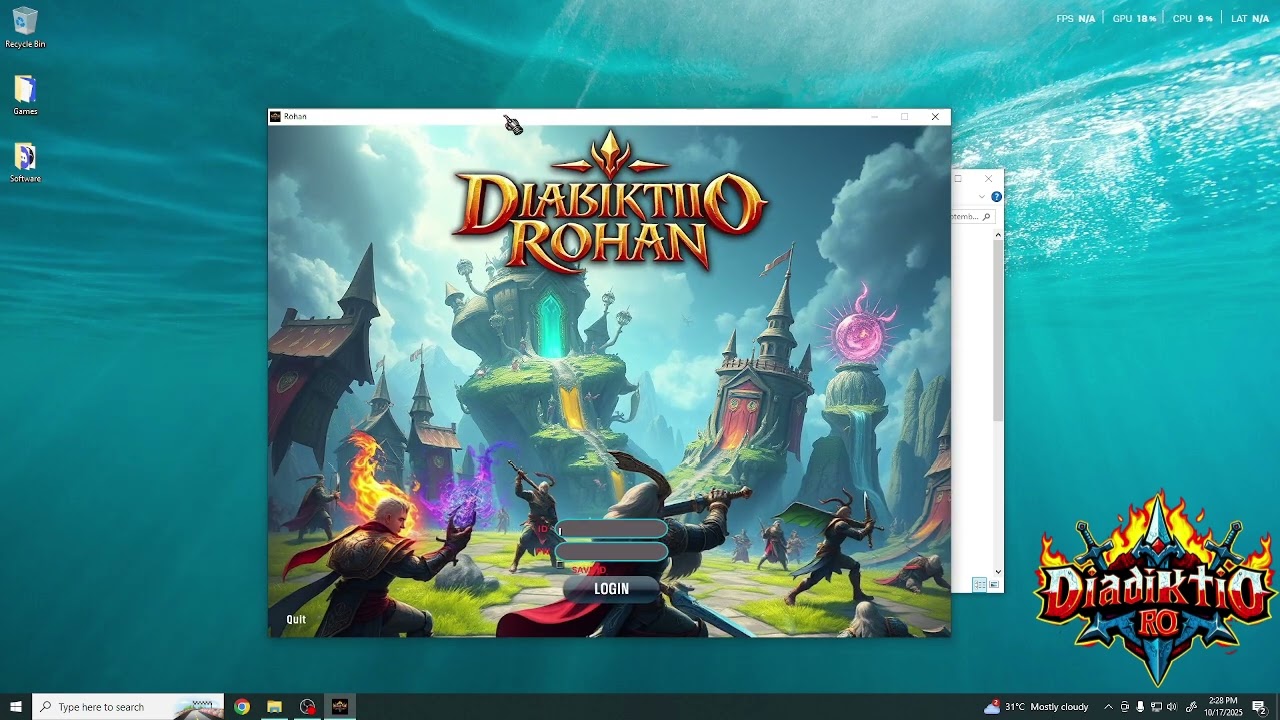Image resolution: width=1280 pixels, height=720 pixels.
Task: Focus the PW password field
Action: [x=611, y=551]
